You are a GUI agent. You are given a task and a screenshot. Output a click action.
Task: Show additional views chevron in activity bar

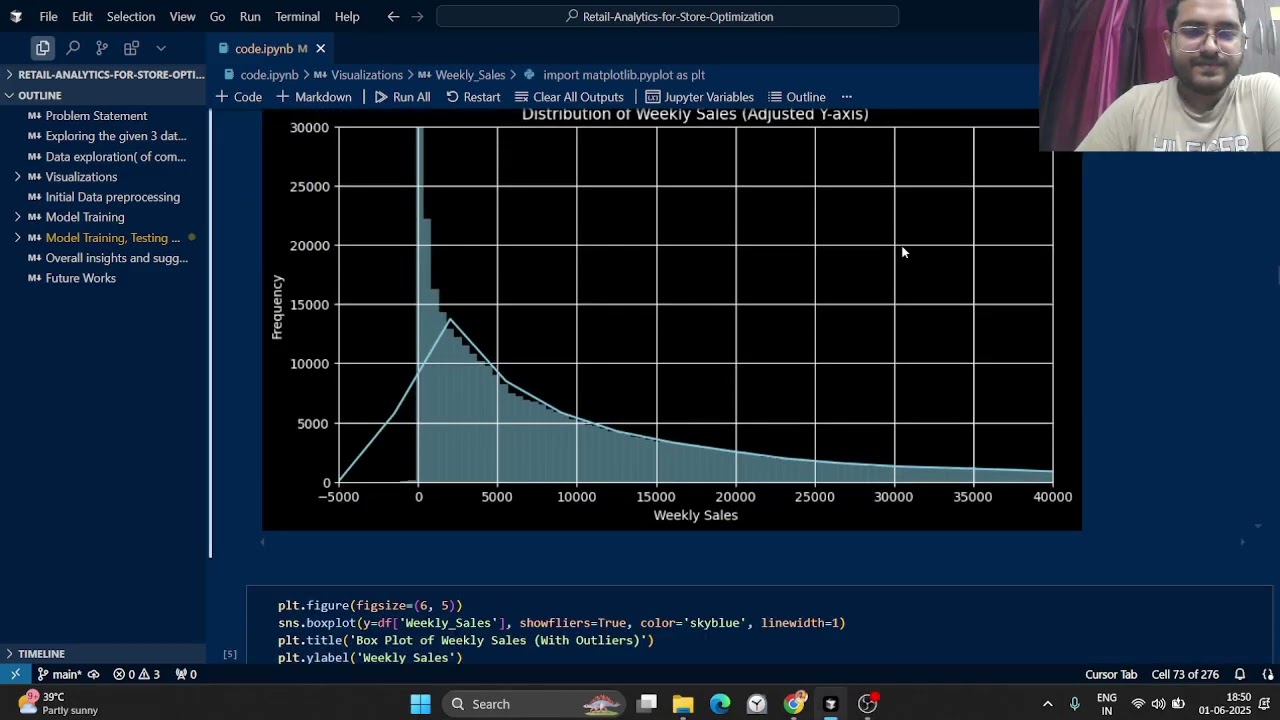tap(160, 48)
